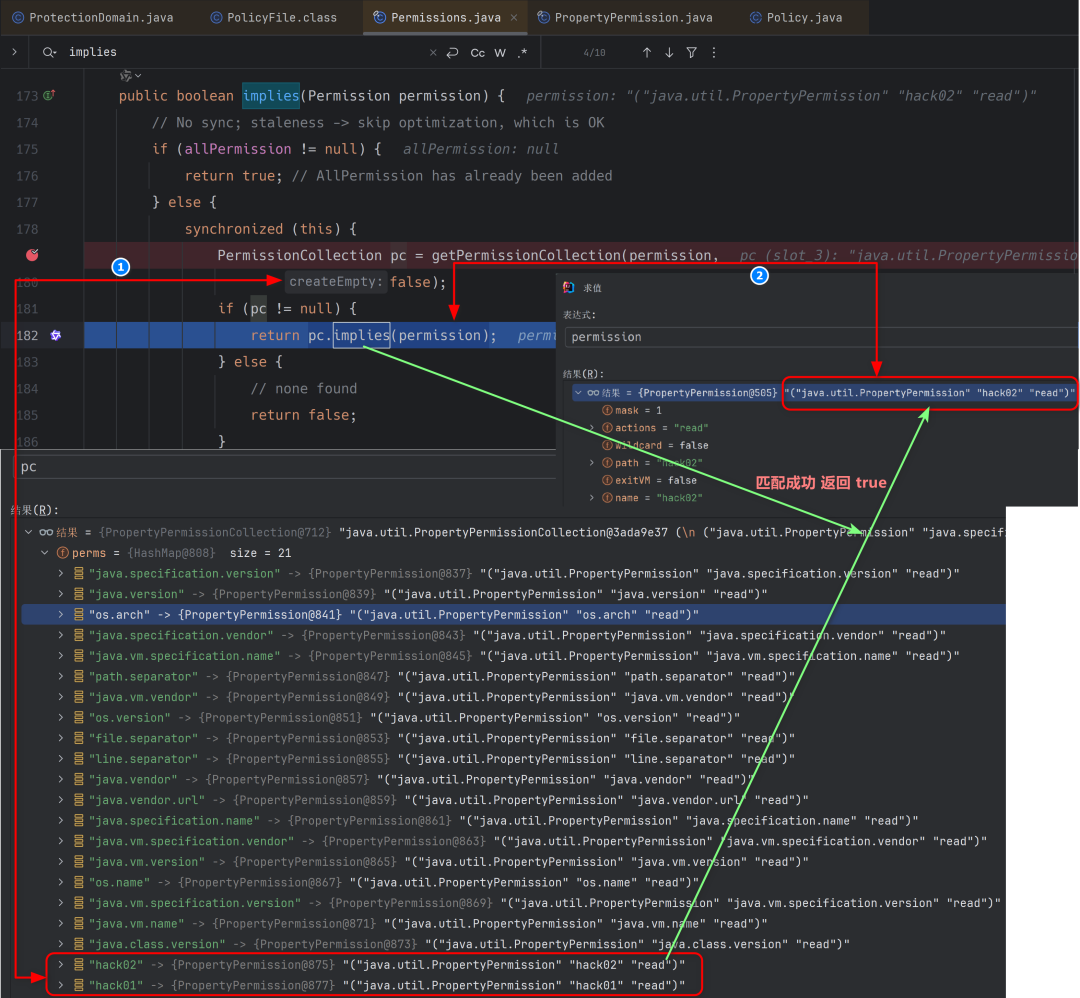Expand the "hack02" map entry
1080x998 pixels.
[x=61, y=965]
